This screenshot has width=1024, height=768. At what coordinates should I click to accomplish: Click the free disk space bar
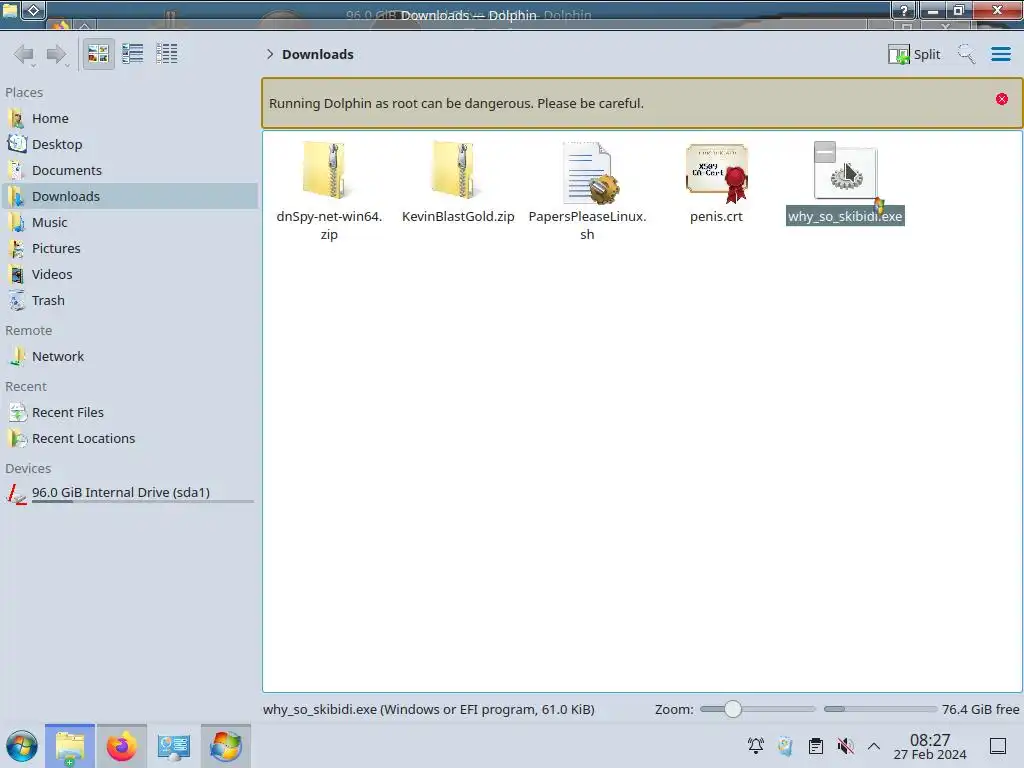tap(880, 709)
